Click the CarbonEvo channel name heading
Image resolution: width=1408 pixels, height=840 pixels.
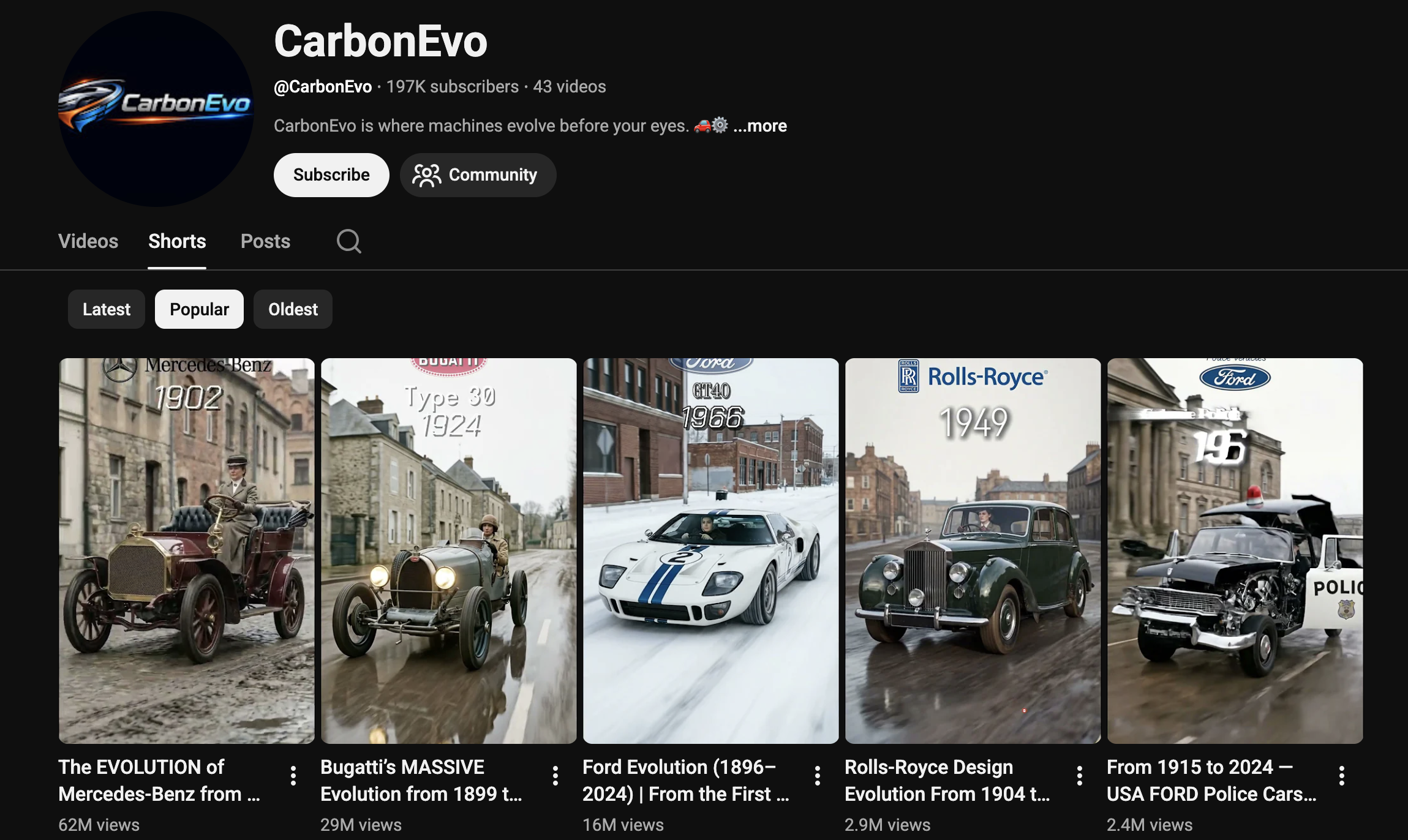[380, 42]
